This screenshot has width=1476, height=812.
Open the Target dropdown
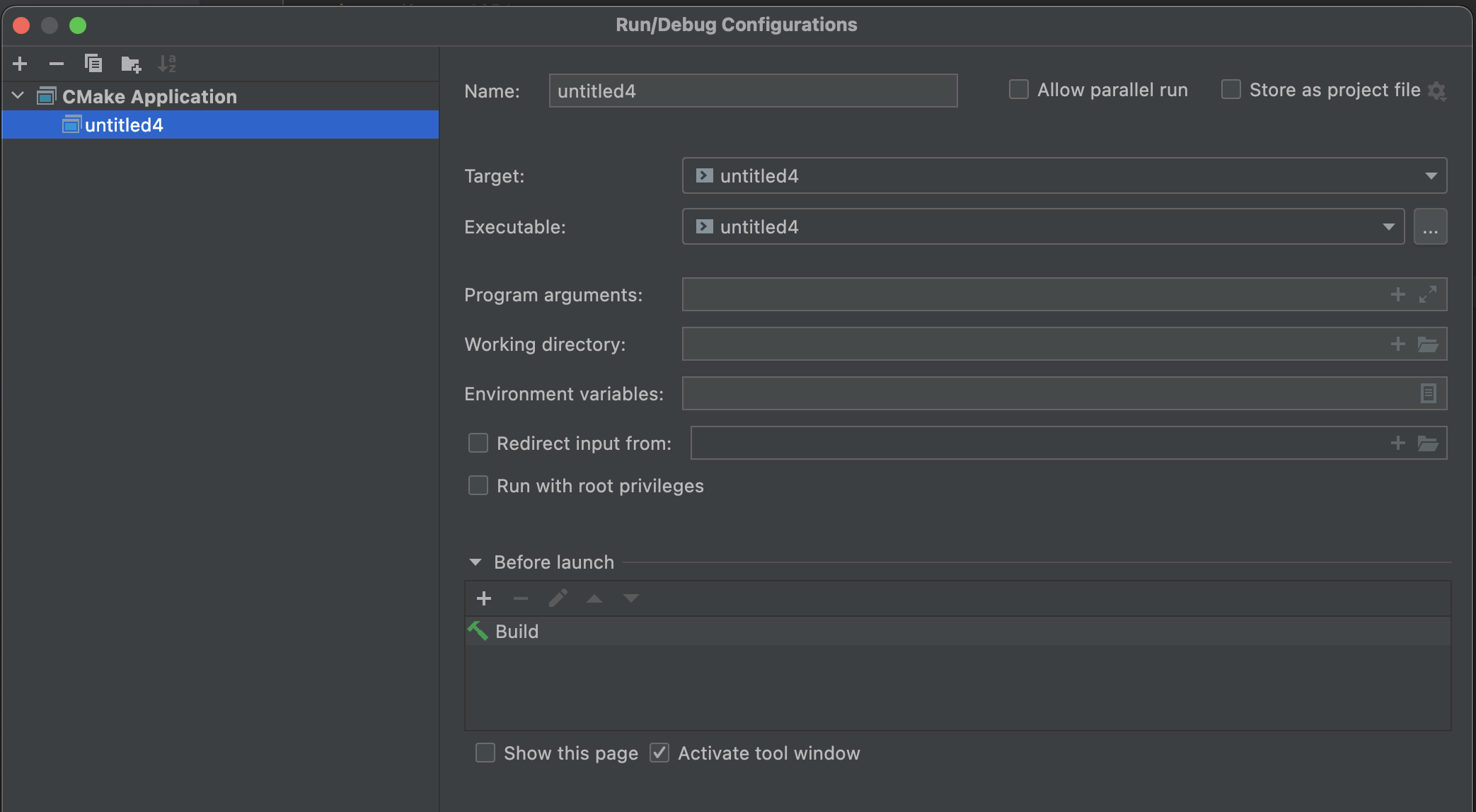1431,175
